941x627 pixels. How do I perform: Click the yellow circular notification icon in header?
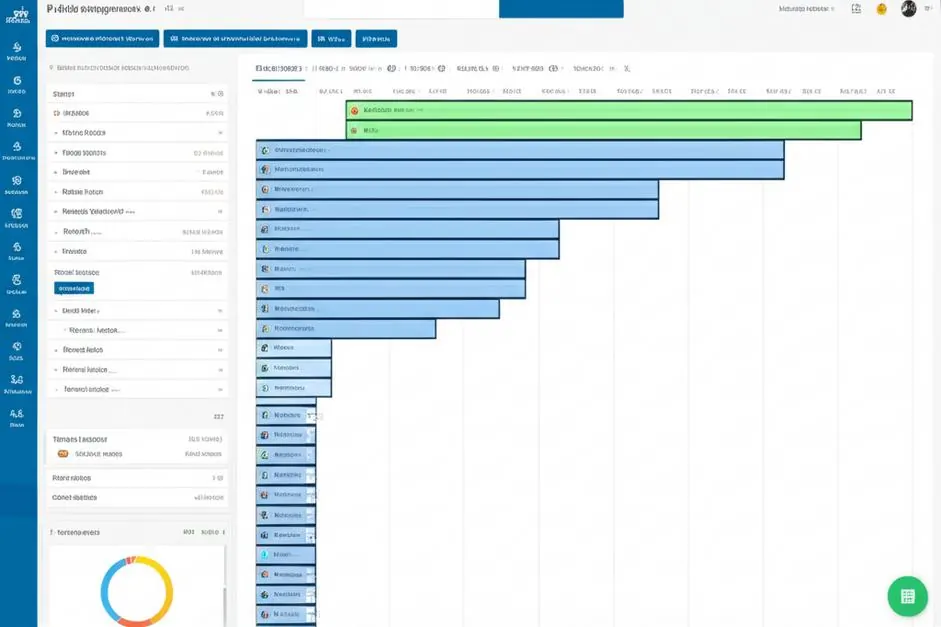click(881, 9)
